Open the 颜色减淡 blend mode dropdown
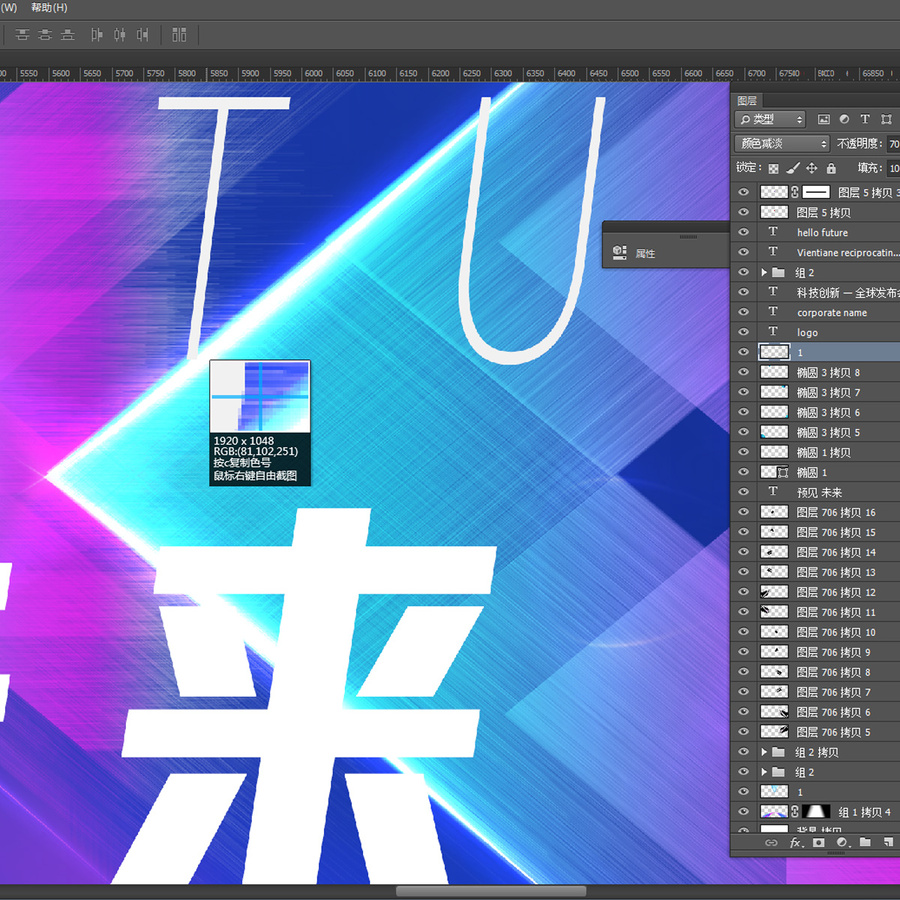Viewport: 900px width, 900px height. click(x=782, y=143)
